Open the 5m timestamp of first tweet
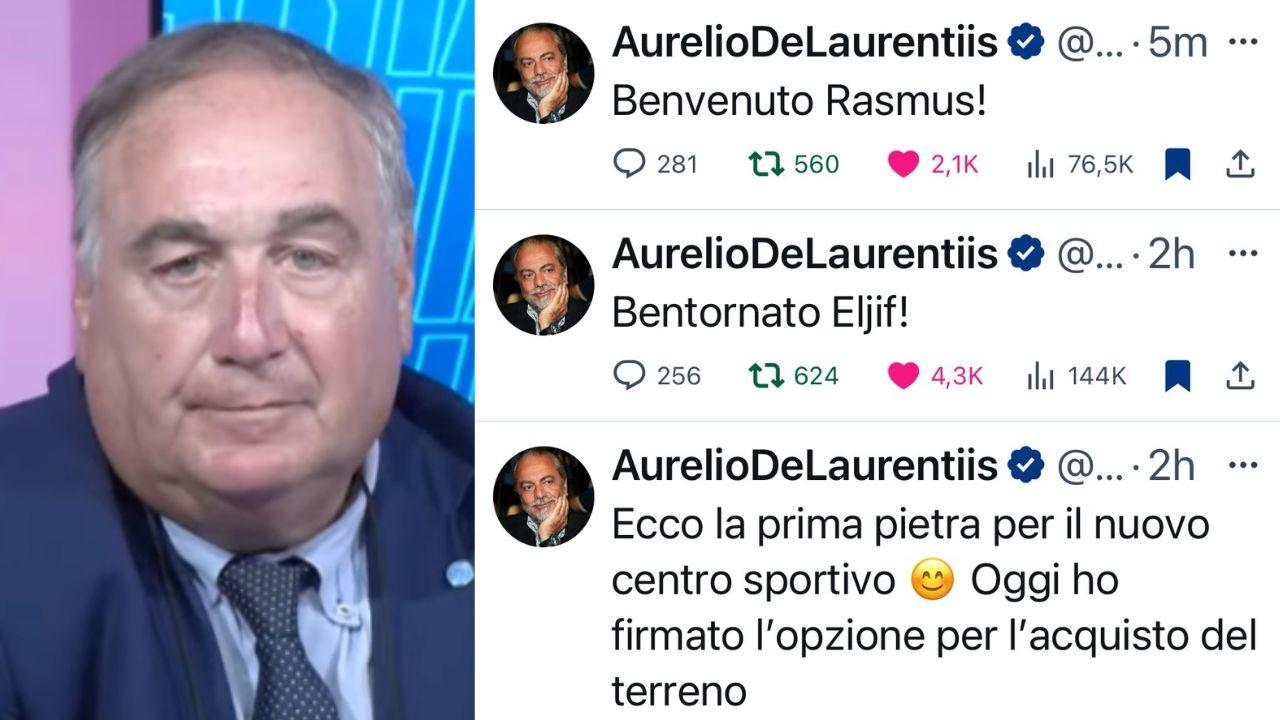The width and height of the screenshot is (1280, 720). (x=1178, y=43)
